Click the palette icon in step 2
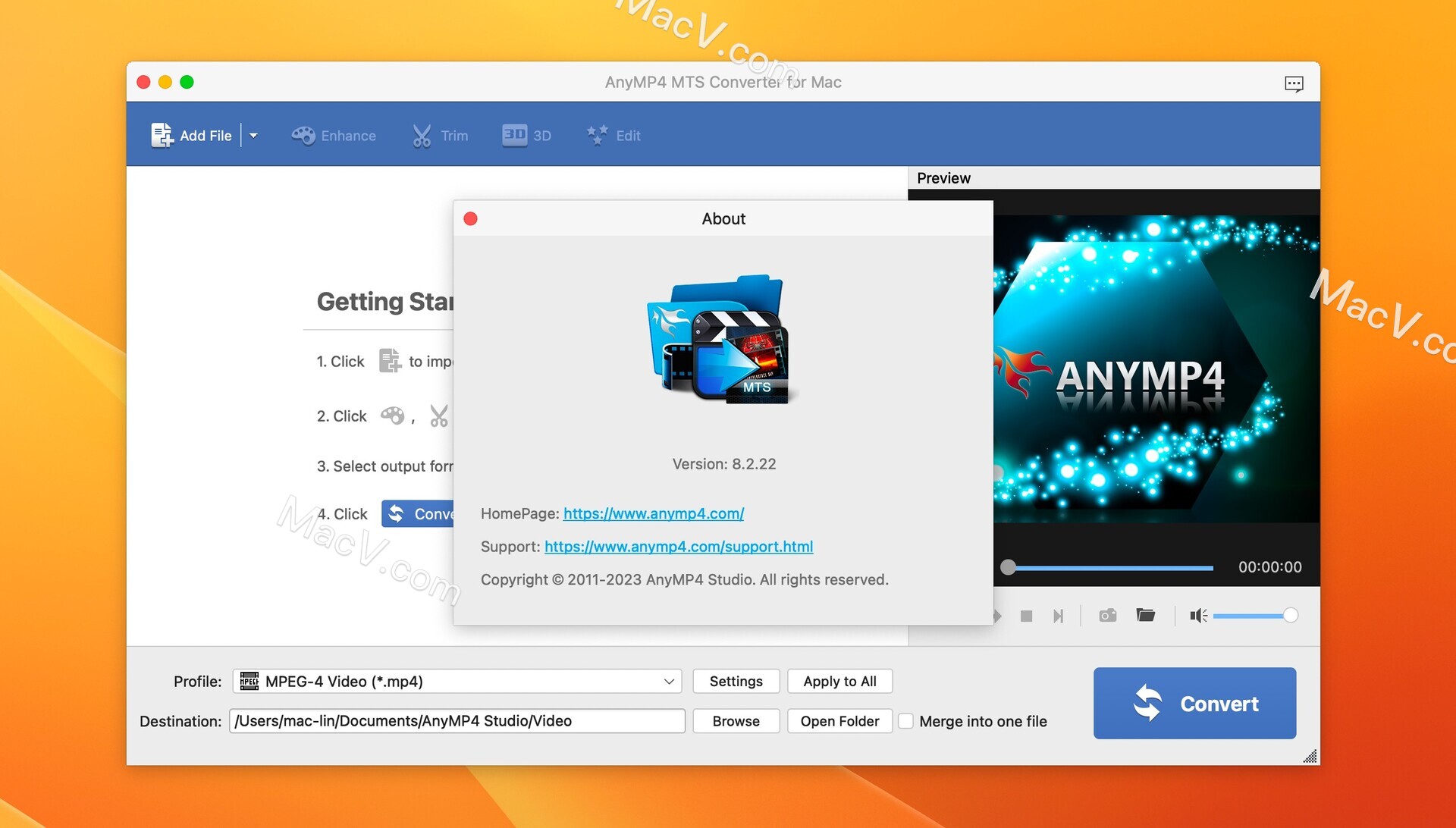The width and height of the screenshot is (1456, 828). [x=392, y=415]
